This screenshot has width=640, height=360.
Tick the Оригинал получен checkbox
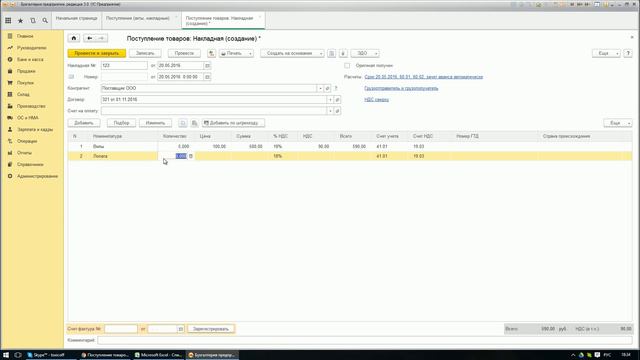(x=347, y=66)
